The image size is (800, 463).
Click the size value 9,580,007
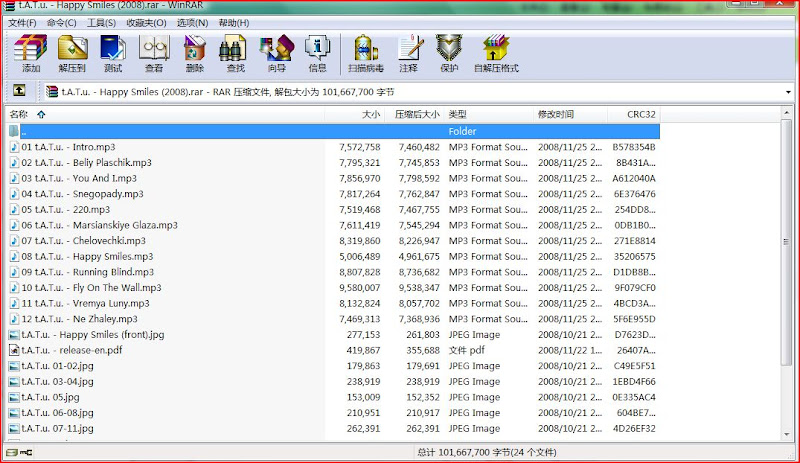tap(360, 288)
